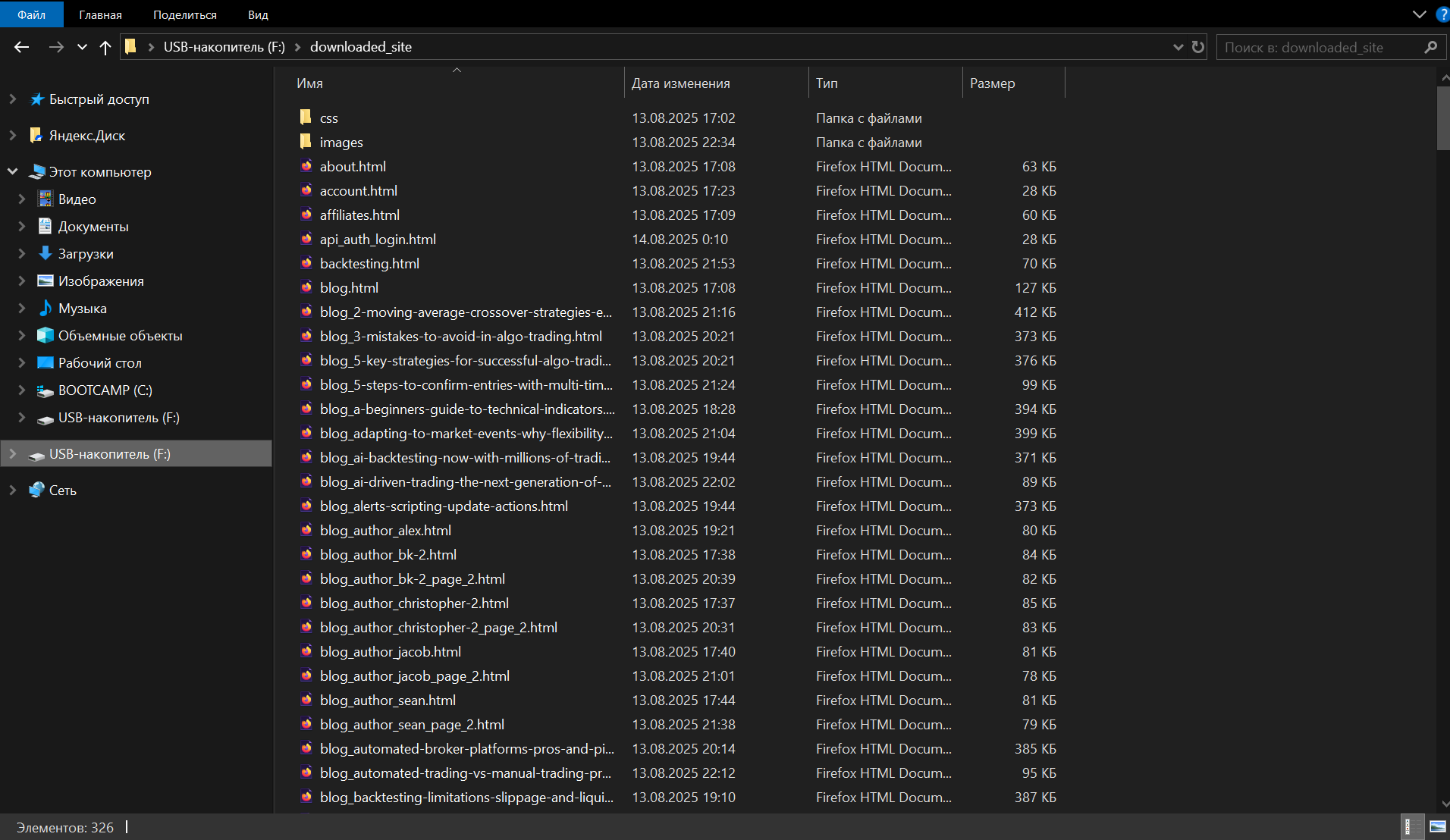Refresh the downloaded_site folder view

click(x=1198, y=47)
